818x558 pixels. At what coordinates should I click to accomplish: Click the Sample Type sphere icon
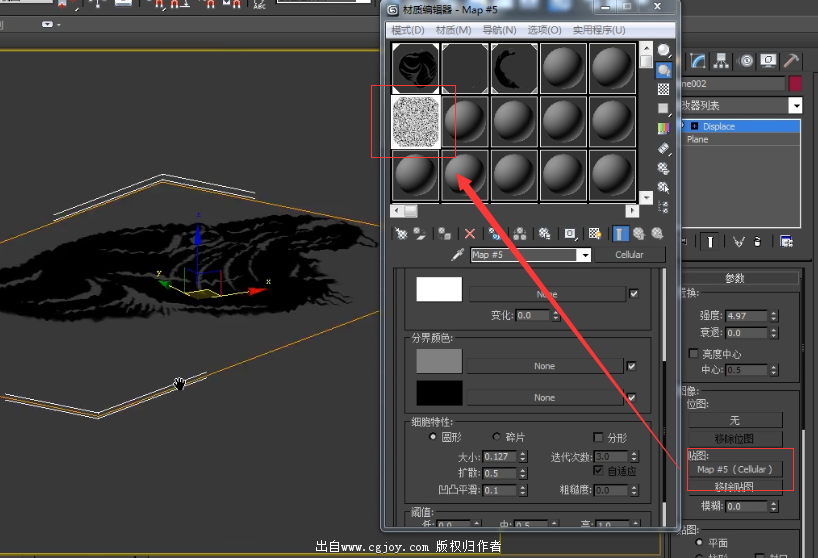point(663,51)
